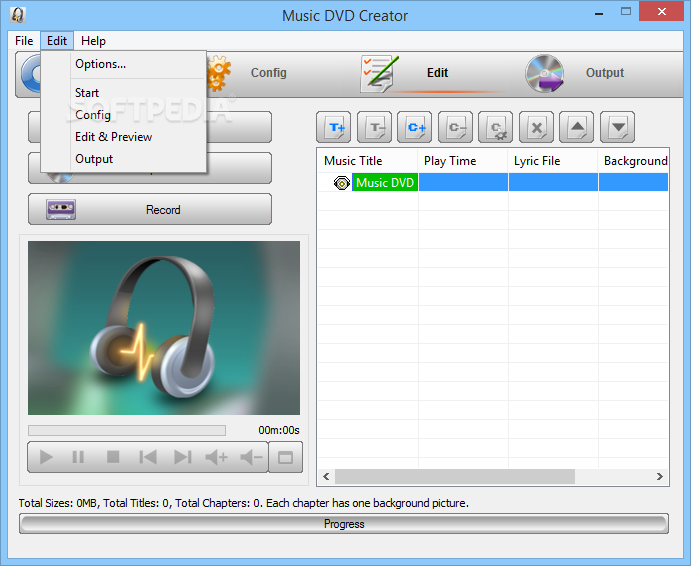Click the Play Time column header
Screen dimensions: 691x566
tap(463, 161)
